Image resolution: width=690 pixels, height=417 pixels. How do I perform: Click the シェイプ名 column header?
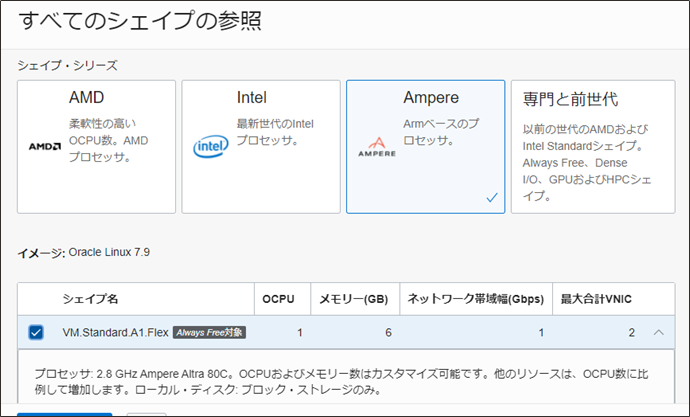tap(90, 298)
